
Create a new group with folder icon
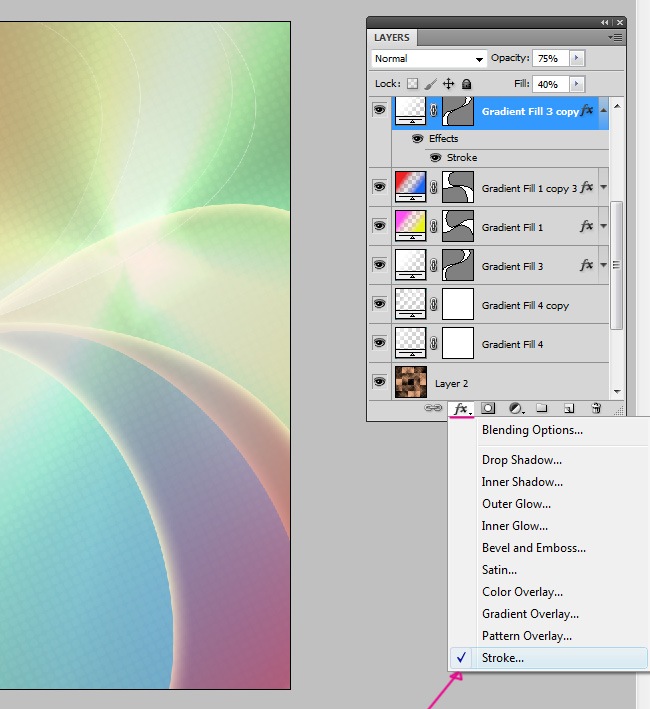tap(542, 408)
